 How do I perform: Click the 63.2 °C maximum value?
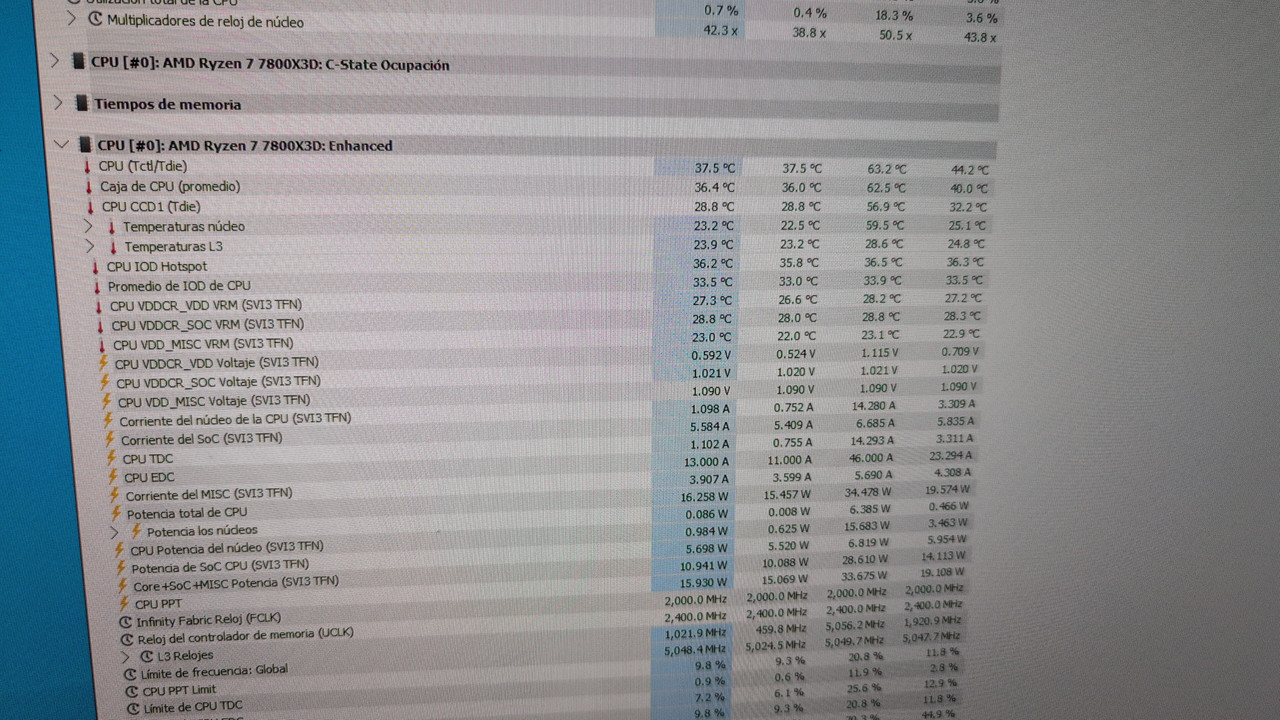click(887, 169)
